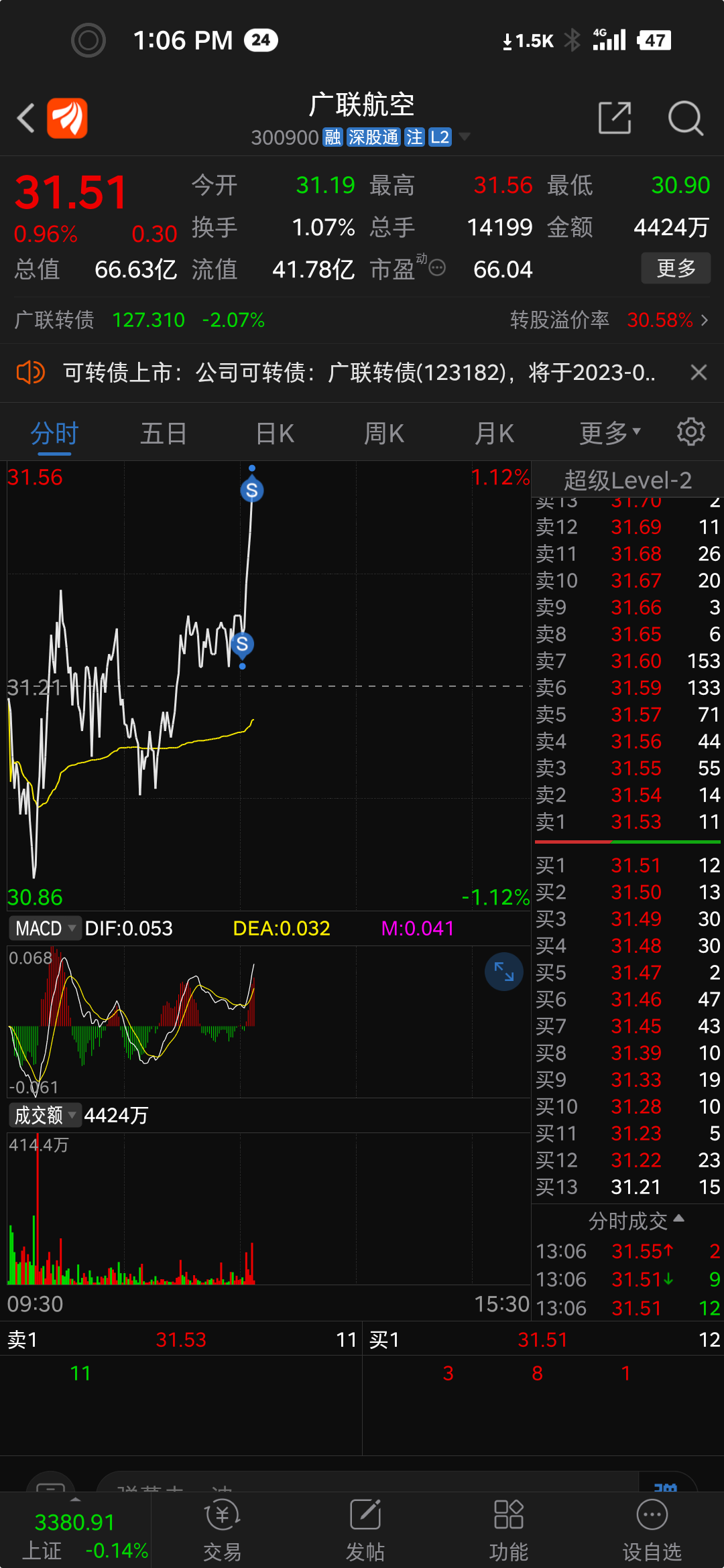
Task: Select the 卖7 31.60 order row
Action: tap(627, 661)
